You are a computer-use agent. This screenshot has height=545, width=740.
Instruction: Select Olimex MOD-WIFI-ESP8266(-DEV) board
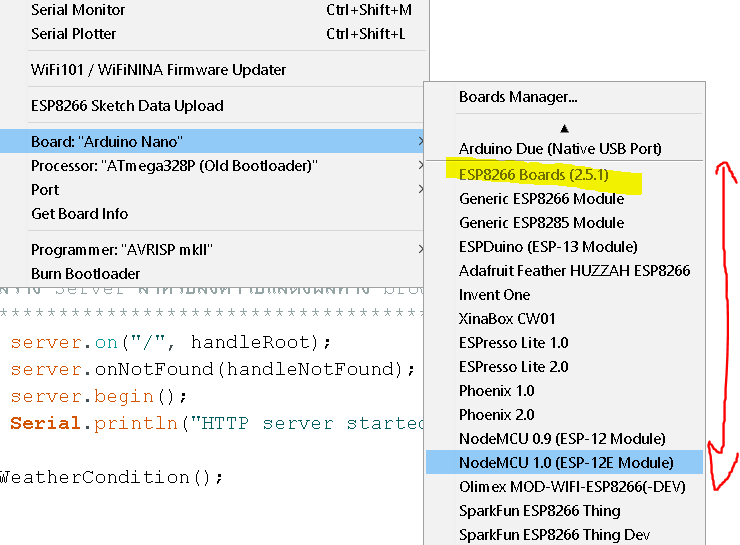564,487
